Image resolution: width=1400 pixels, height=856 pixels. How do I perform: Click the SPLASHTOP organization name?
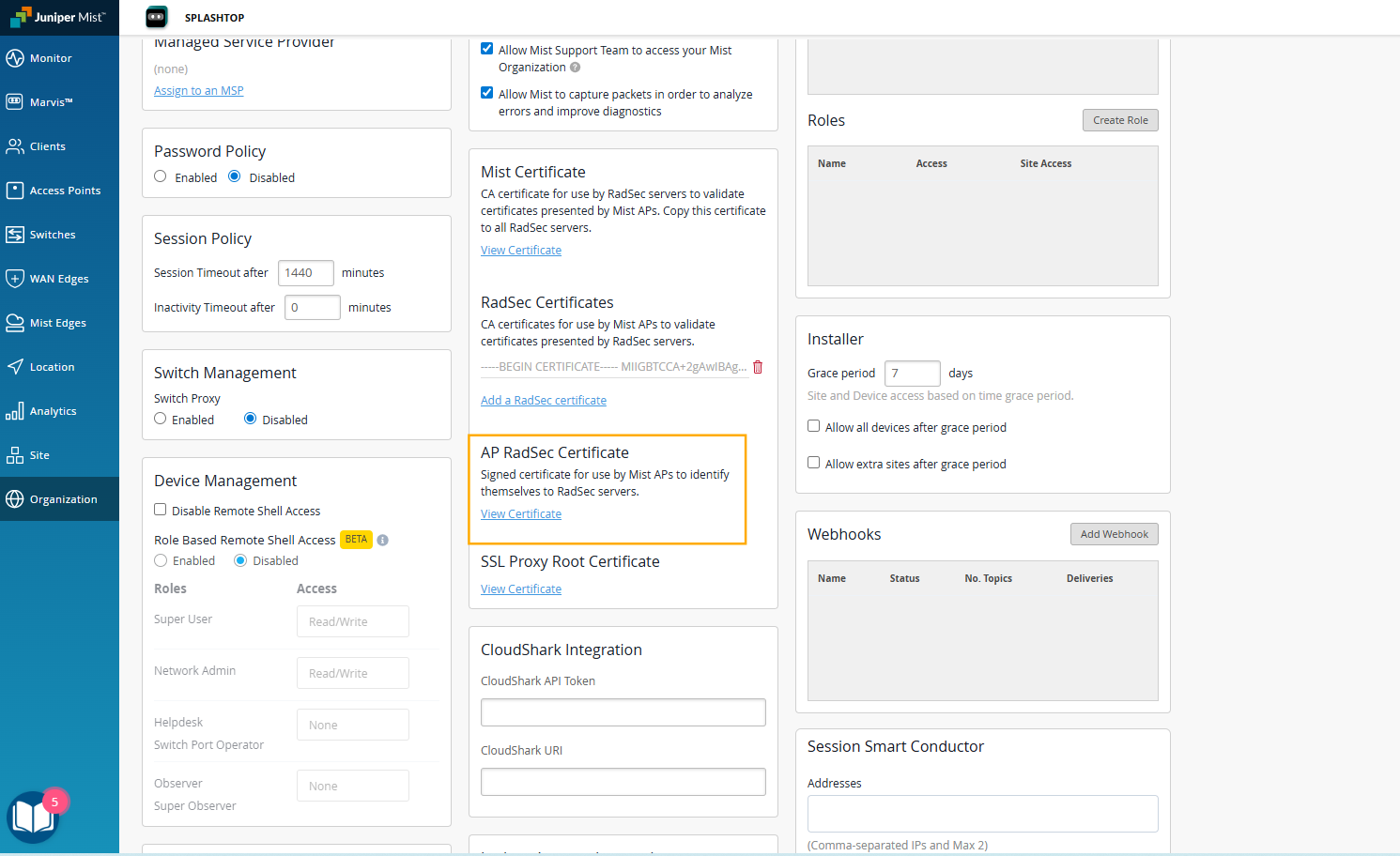214,18
